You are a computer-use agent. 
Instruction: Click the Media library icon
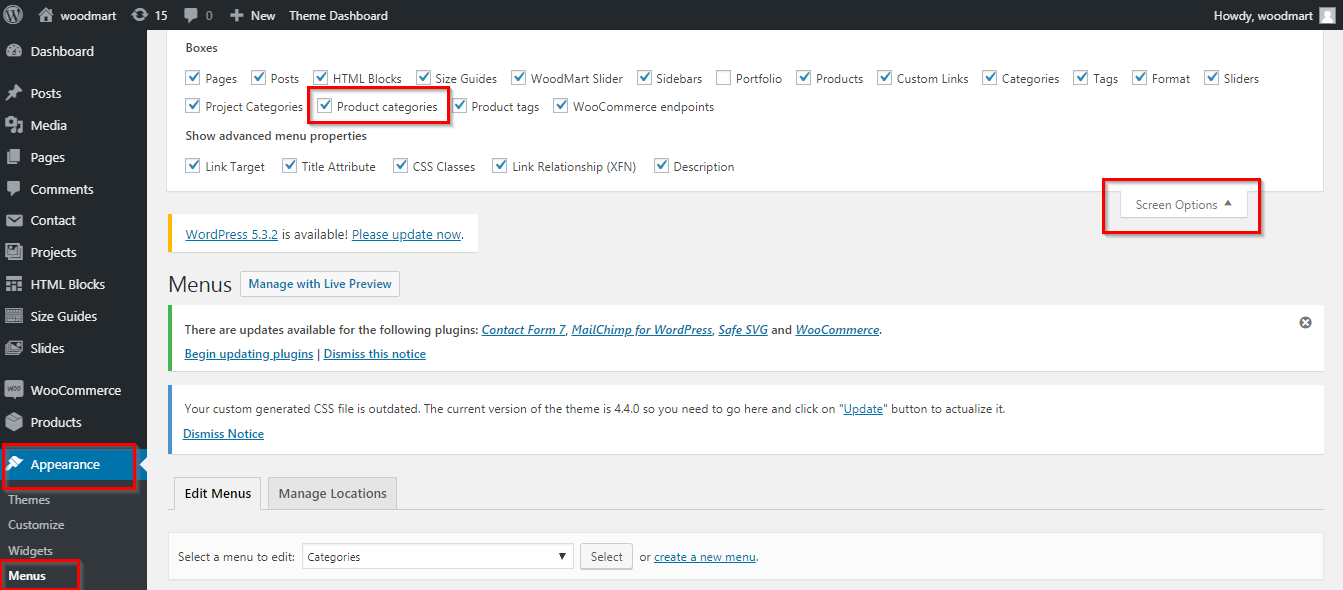pyautogui.click(x=14, y=125)
